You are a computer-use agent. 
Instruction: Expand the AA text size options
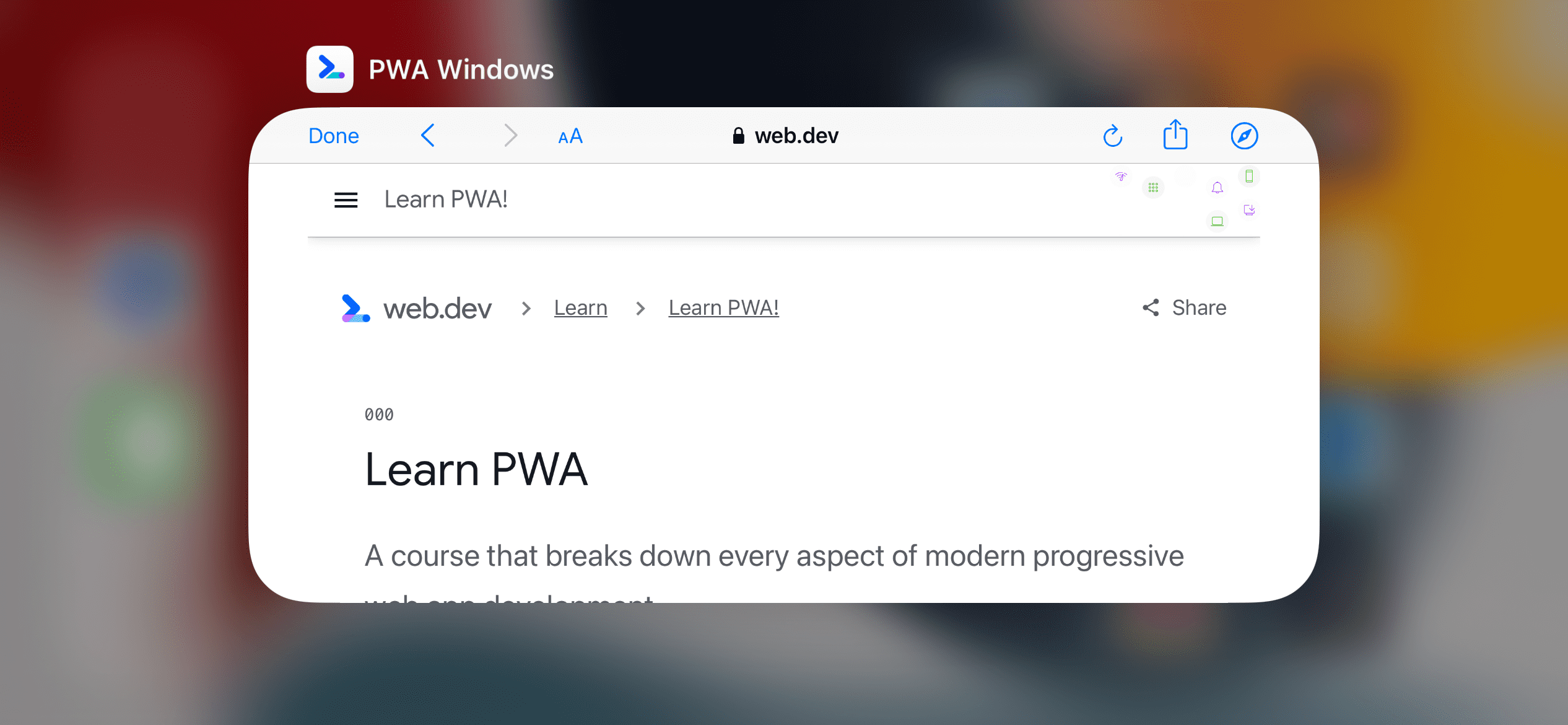570,136
